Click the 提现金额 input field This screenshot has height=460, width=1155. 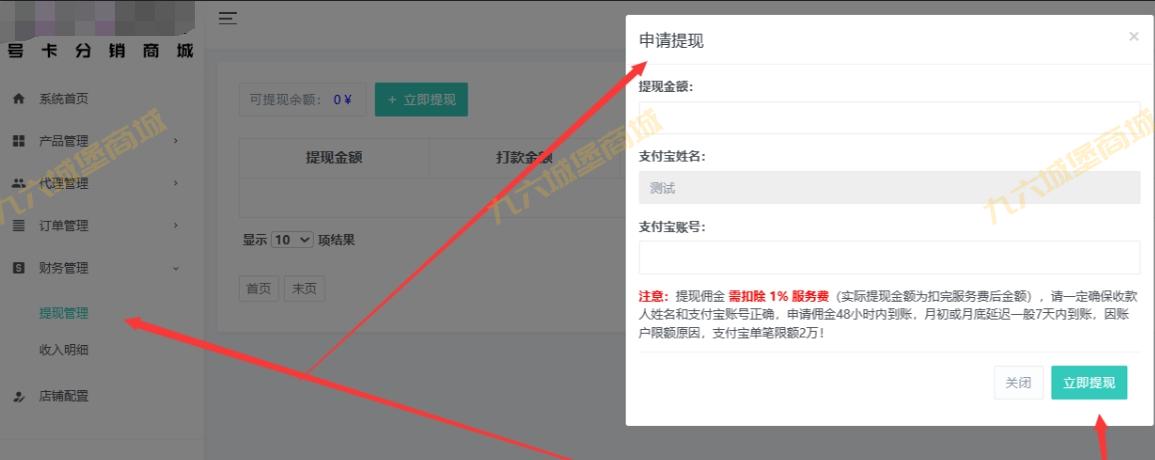(889, 118)
